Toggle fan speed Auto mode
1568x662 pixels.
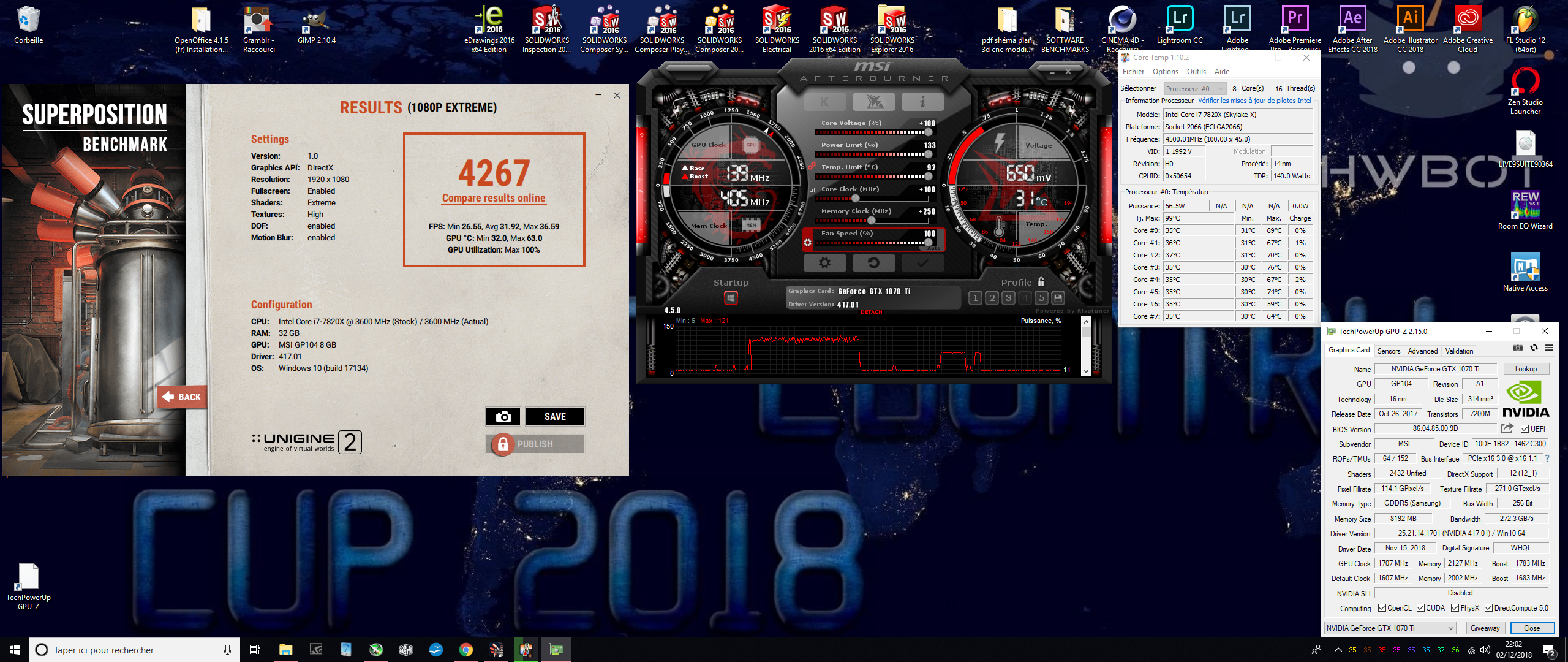933,248
